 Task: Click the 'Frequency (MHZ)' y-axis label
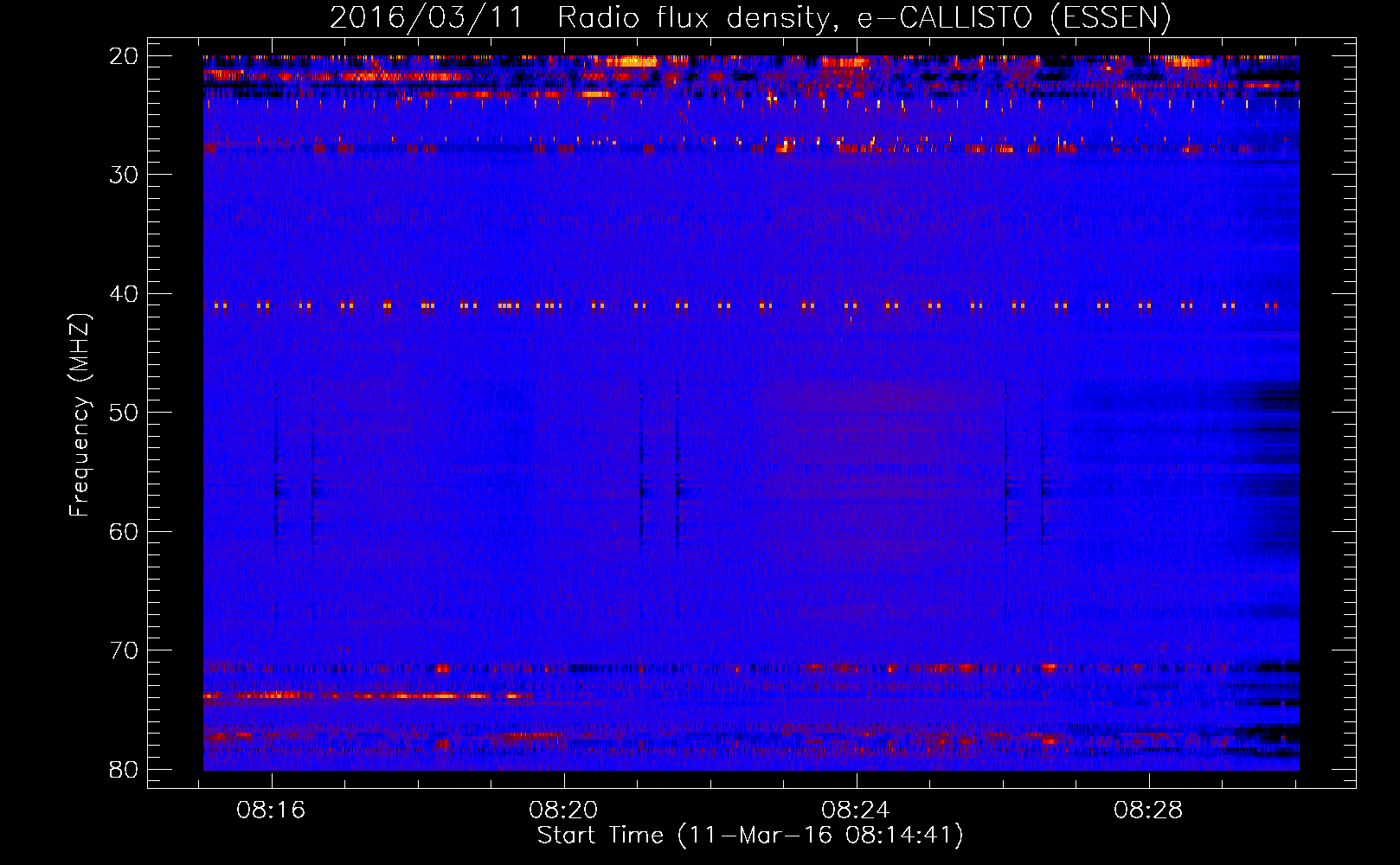point(80,415)
